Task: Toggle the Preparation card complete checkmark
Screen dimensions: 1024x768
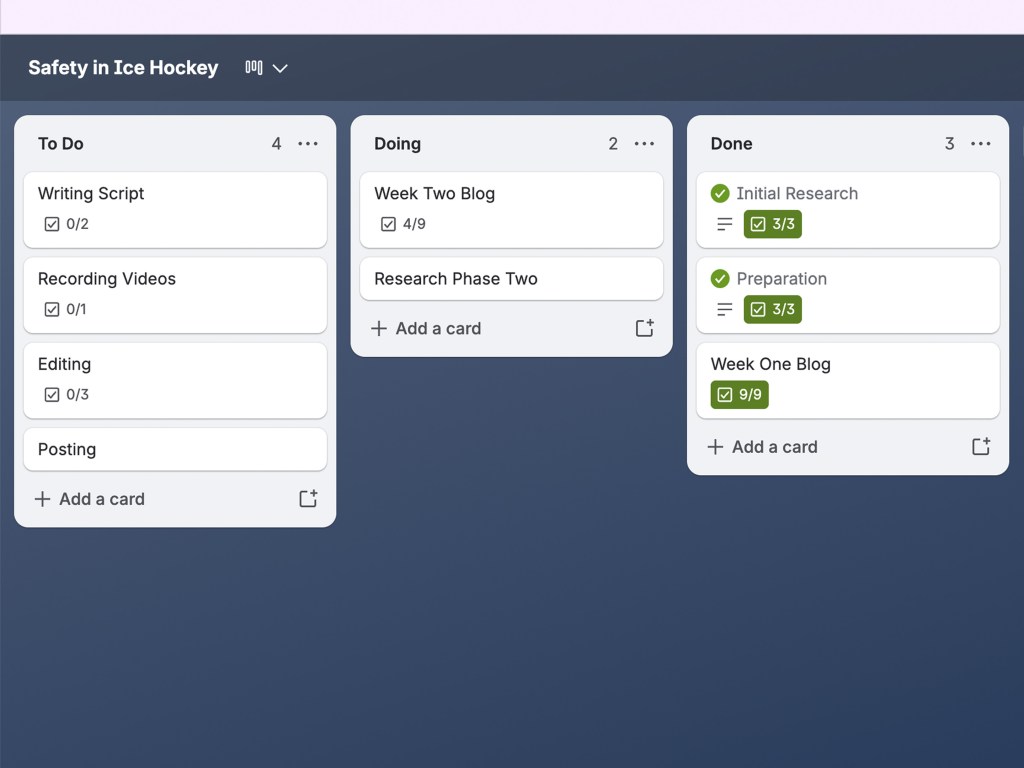Action: pos(720,279)
